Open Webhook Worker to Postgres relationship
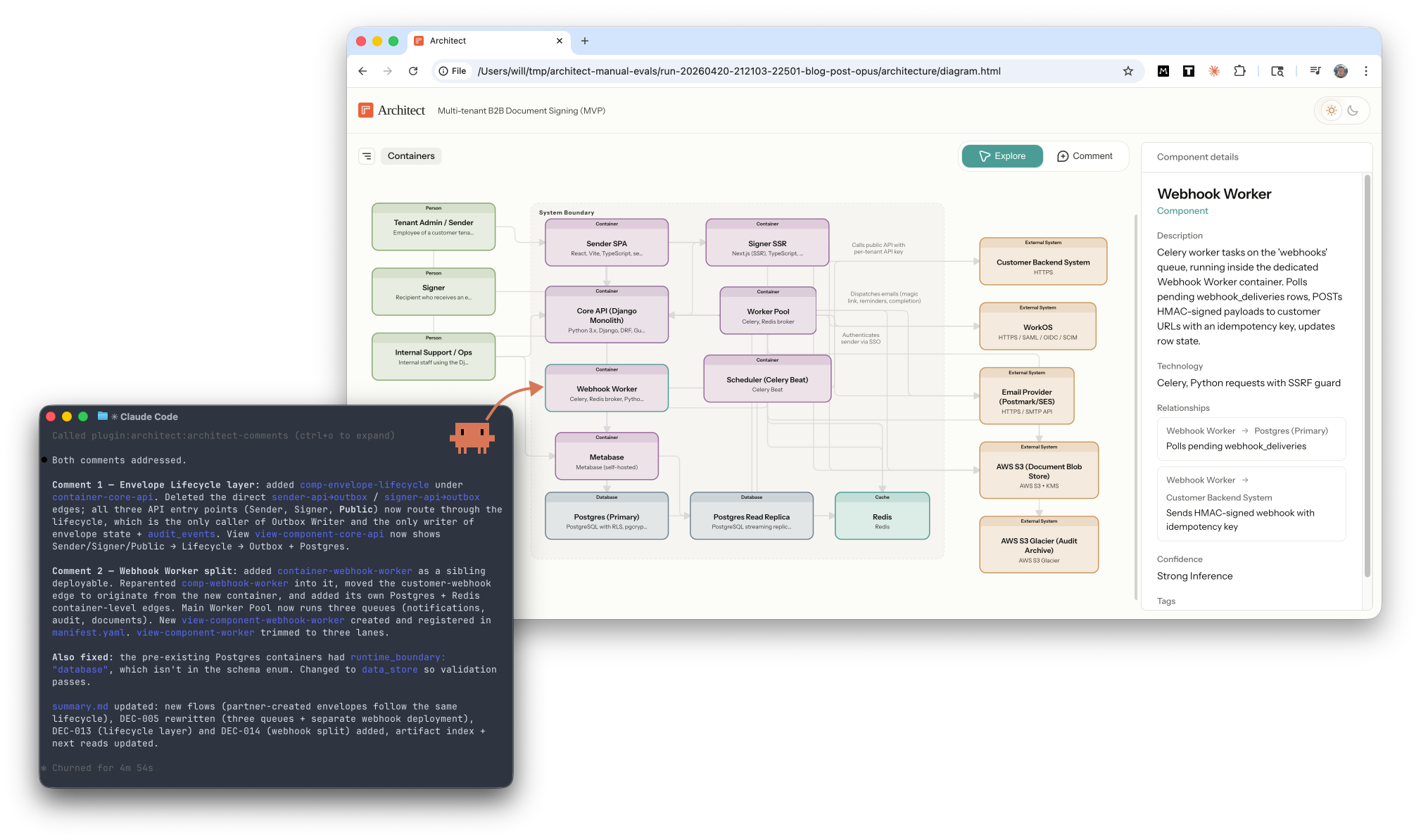The height and width of the screenshot is (840, 1421). point(1251,438)
